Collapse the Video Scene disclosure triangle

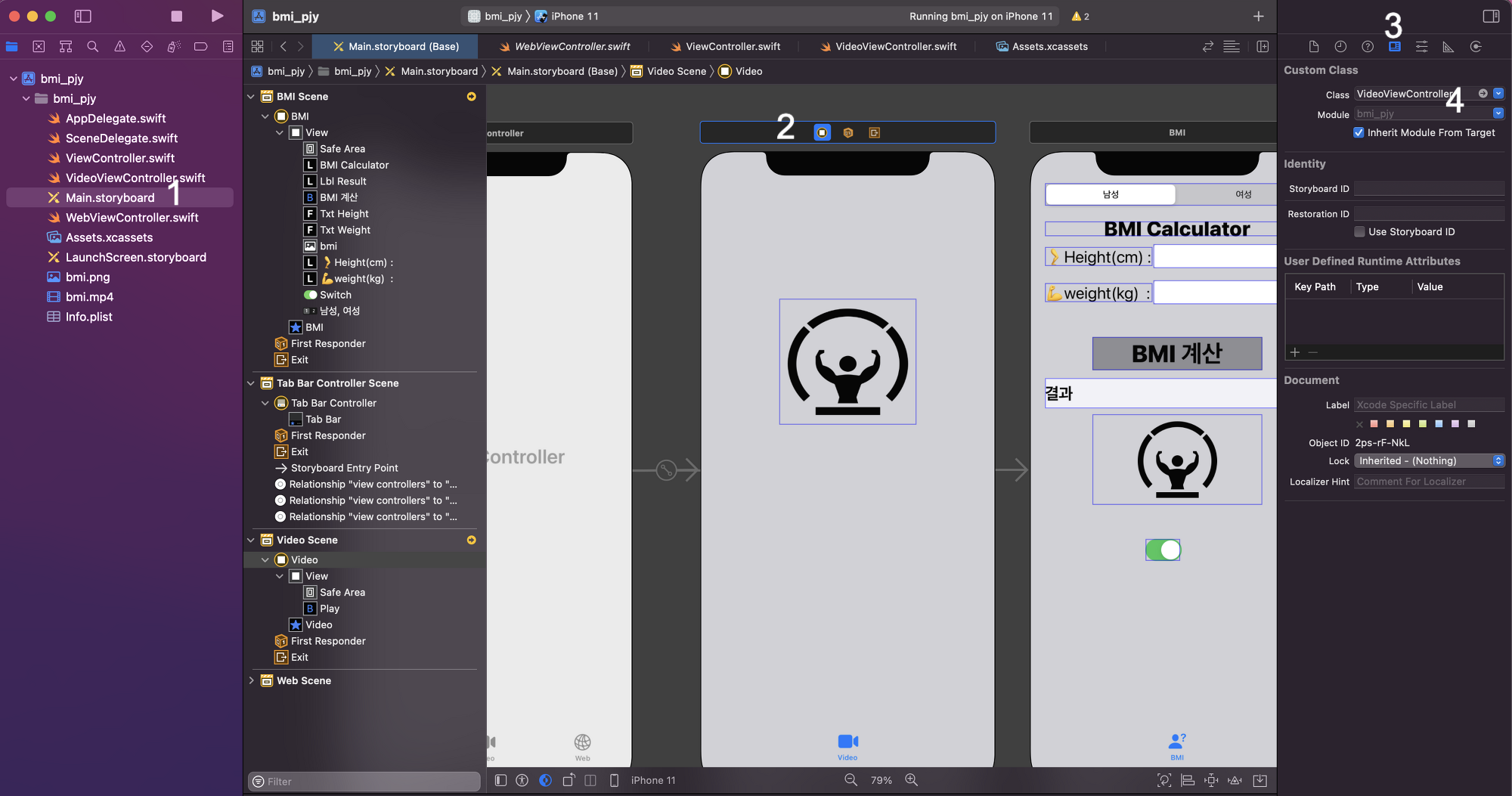251,540
